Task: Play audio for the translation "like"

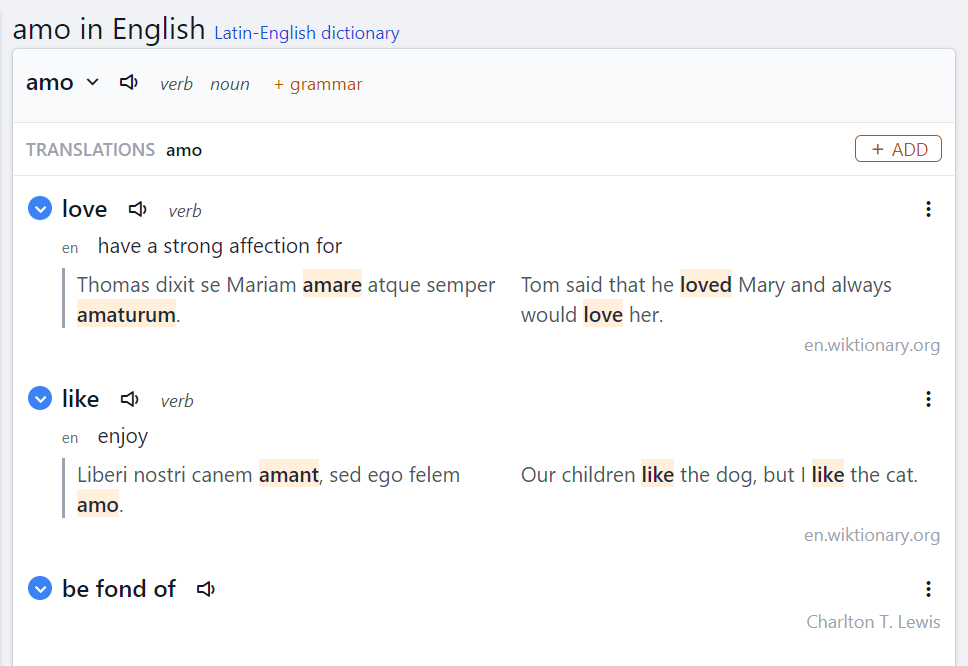Action: tap(129, 398)
